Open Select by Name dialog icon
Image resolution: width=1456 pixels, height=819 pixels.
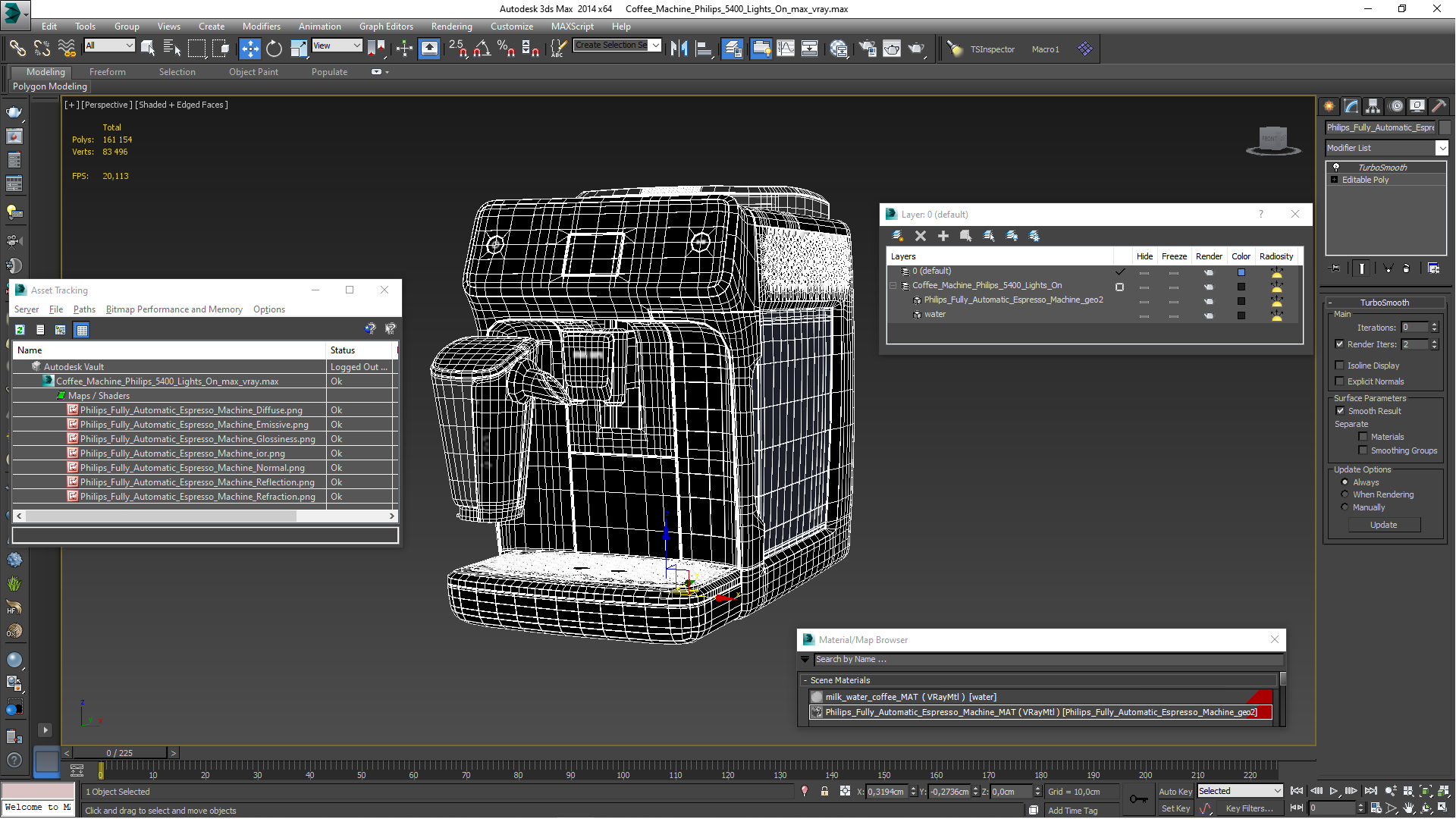pyautogui.click(x=172, y=49)
